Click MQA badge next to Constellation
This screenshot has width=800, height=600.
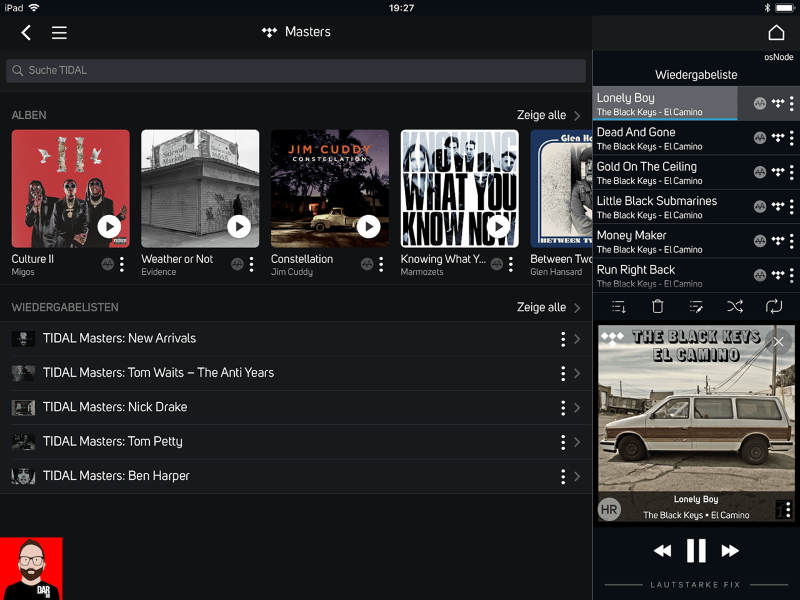(366, 264)
